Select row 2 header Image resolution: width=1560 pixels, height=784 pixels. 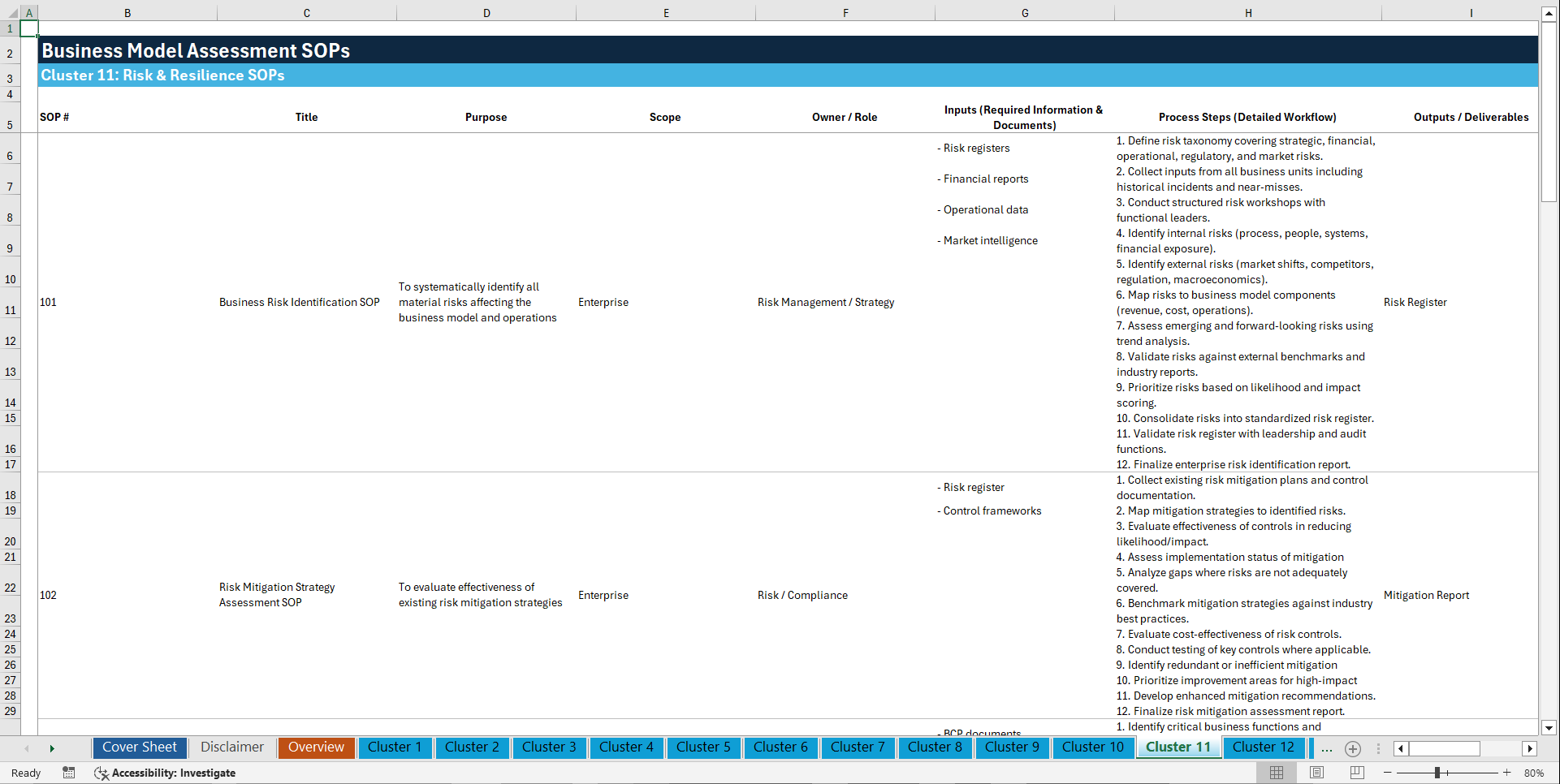point(10,50)
